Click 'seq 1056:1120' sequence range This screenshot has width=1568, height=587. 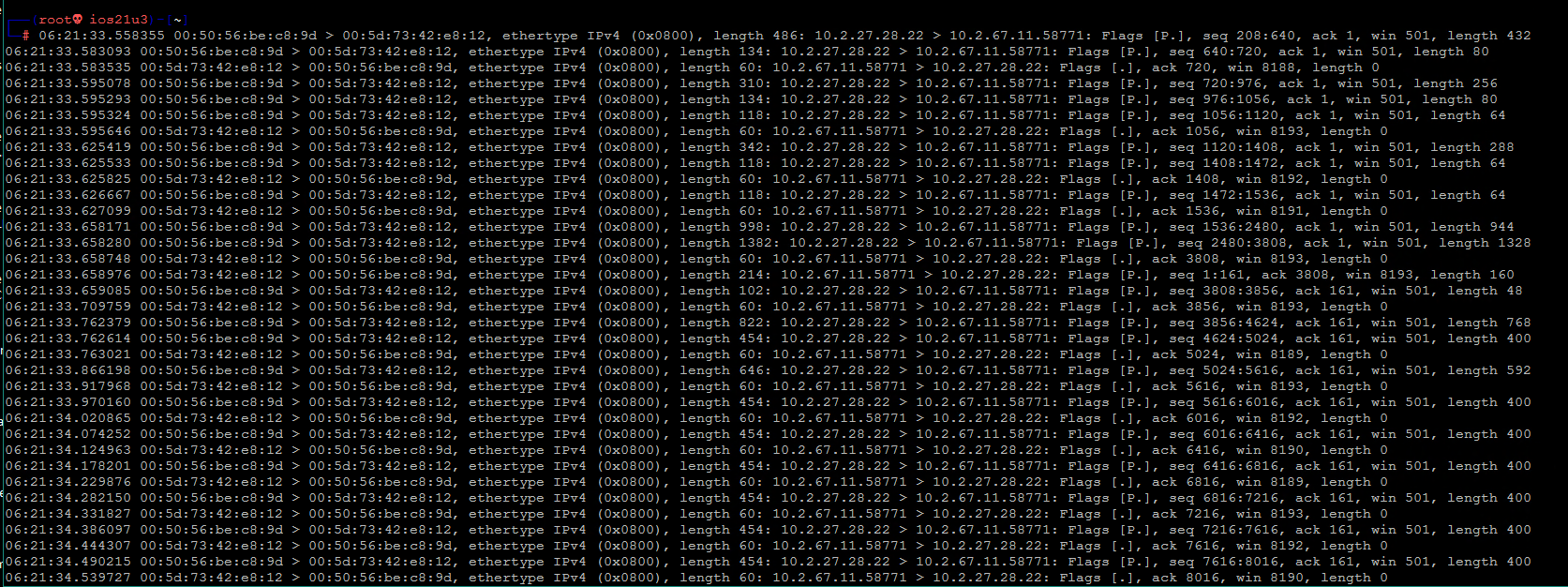pyautogui.click(x=1223, y=115)
